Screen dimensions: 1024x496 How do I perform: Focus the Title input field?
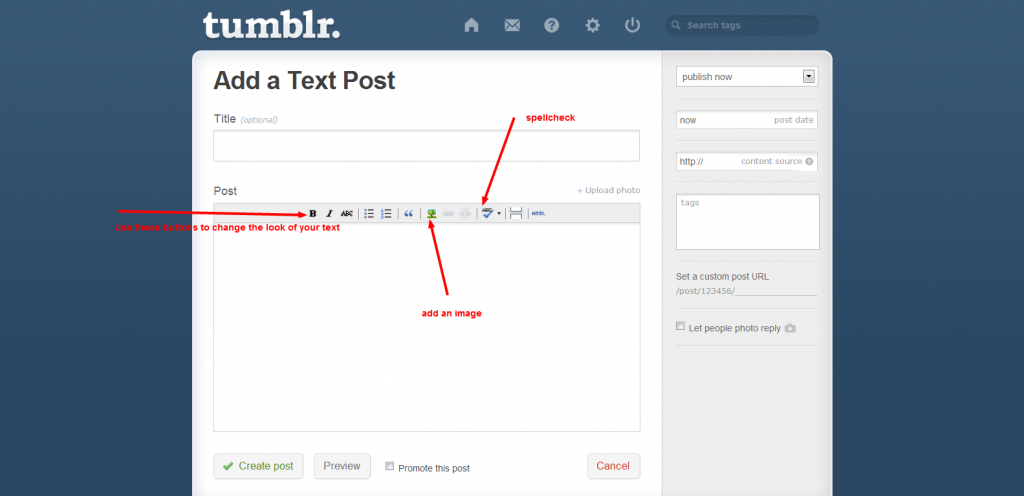coord(426,146)
